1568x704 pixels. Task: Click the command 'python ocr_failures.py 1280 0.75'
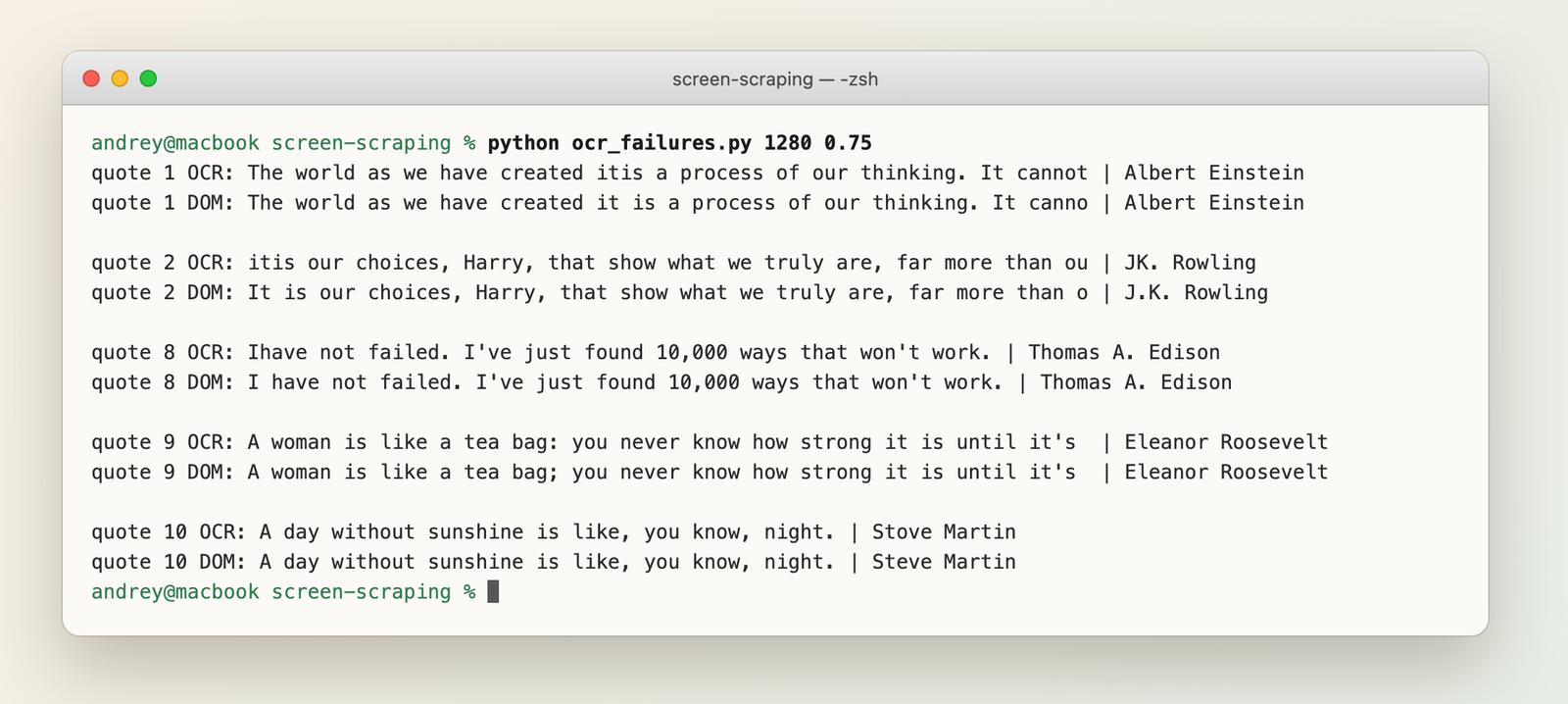coord(679,143)
